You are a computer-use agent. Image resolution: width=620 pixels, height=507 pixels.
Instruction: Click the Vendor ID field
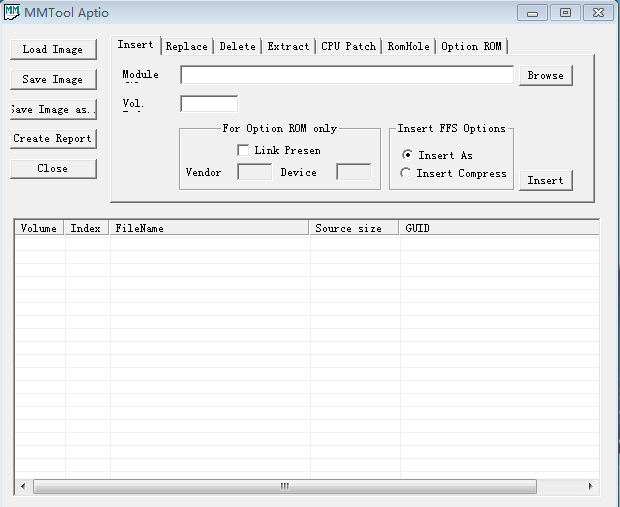[x=255, y=172]
